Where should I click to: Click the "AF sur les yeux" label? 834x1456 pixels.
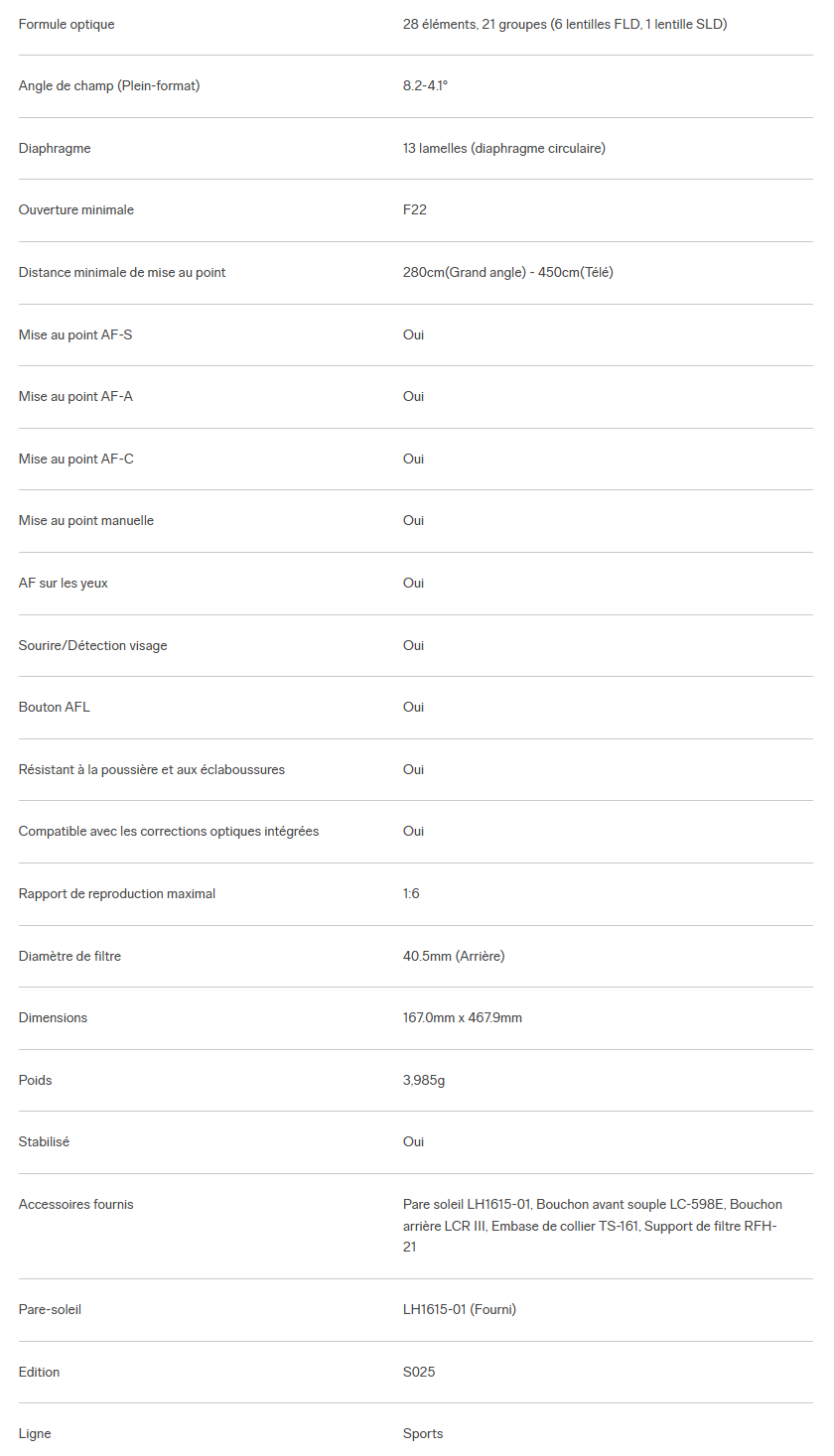pos(64,583)
